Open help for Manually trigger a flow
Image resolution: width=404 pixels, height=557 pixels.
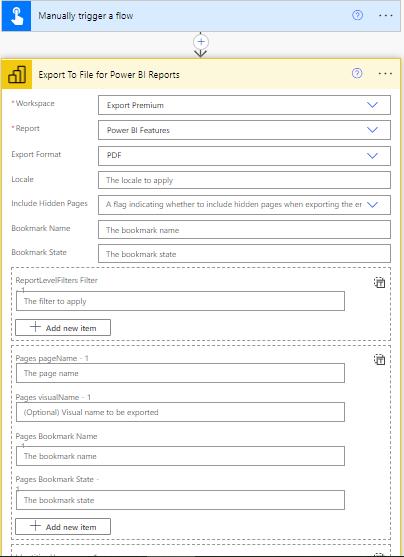click(357, 15)
